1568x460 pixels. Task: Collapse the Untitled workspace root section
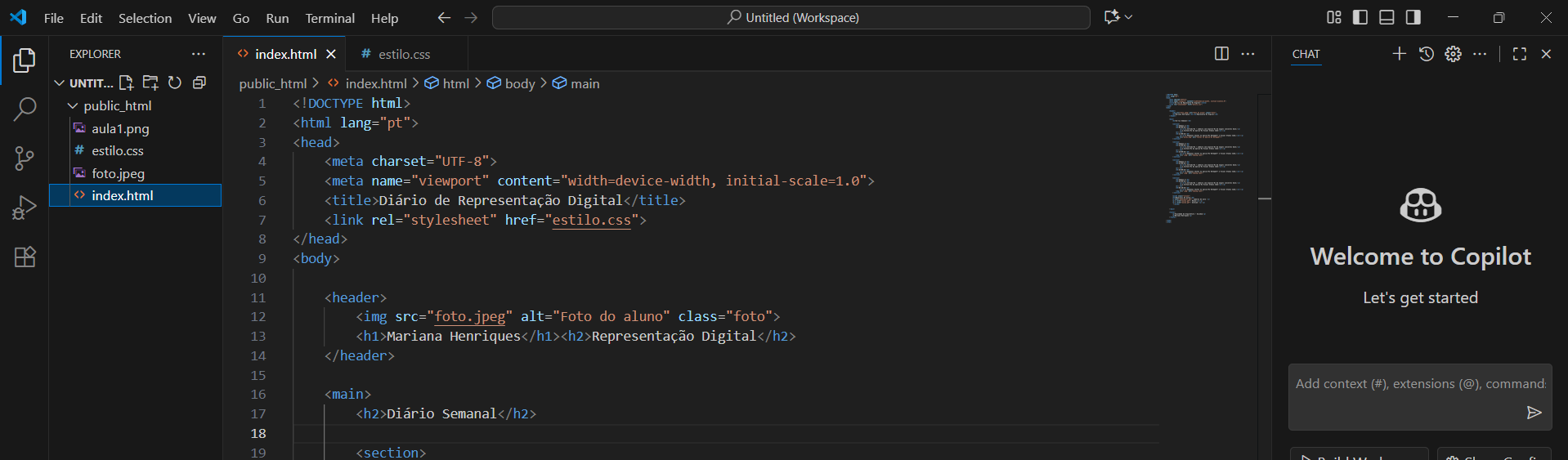pyautogui.click(x=59, y=83)
